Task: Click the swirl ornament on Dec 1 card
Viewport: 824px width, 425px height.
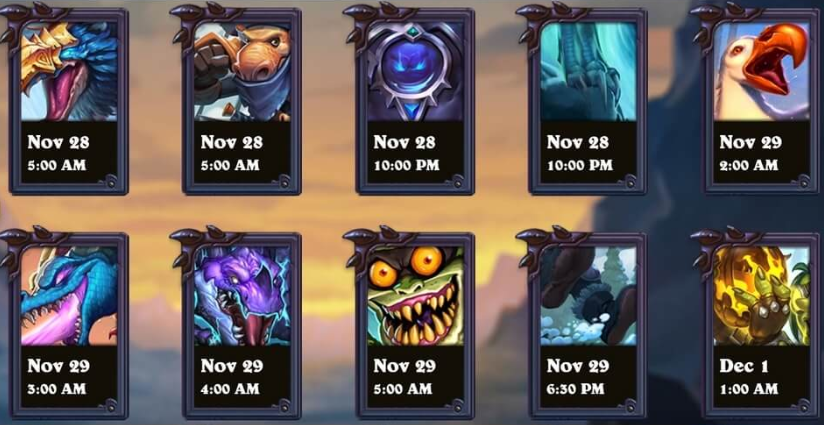Action: [804, 405]
